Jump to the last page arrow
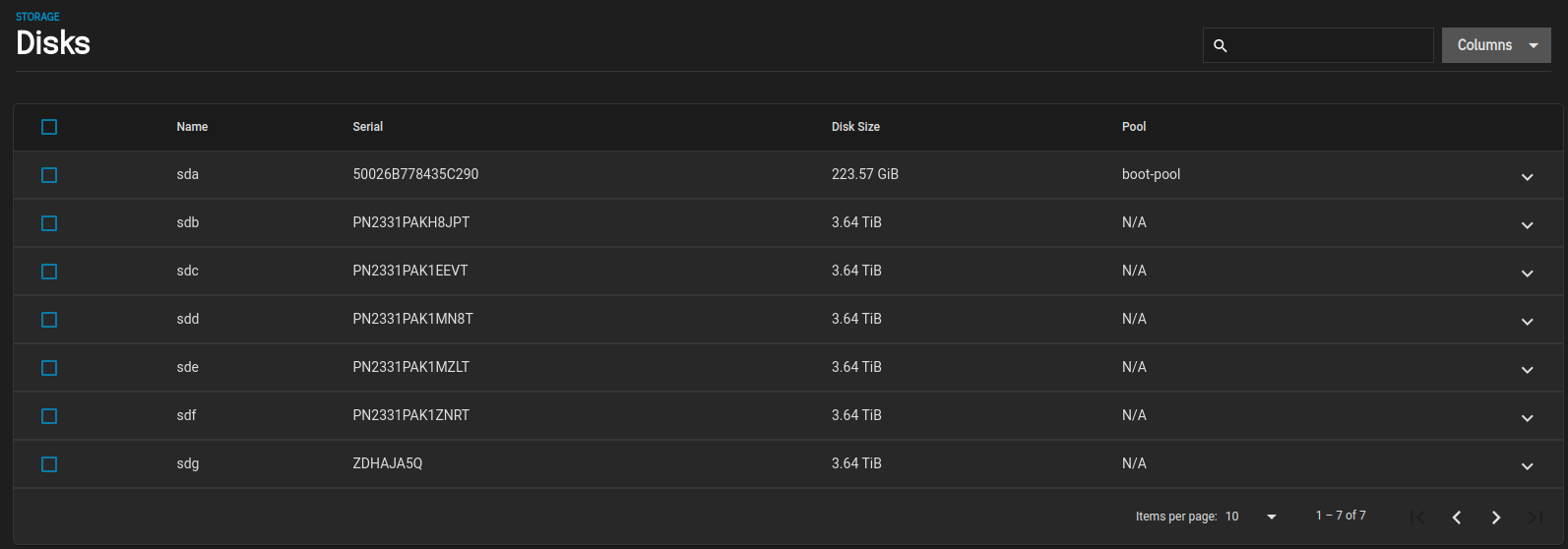Screen dimensions: 1568x549 pyautogui.click(x=1536, y=518)
